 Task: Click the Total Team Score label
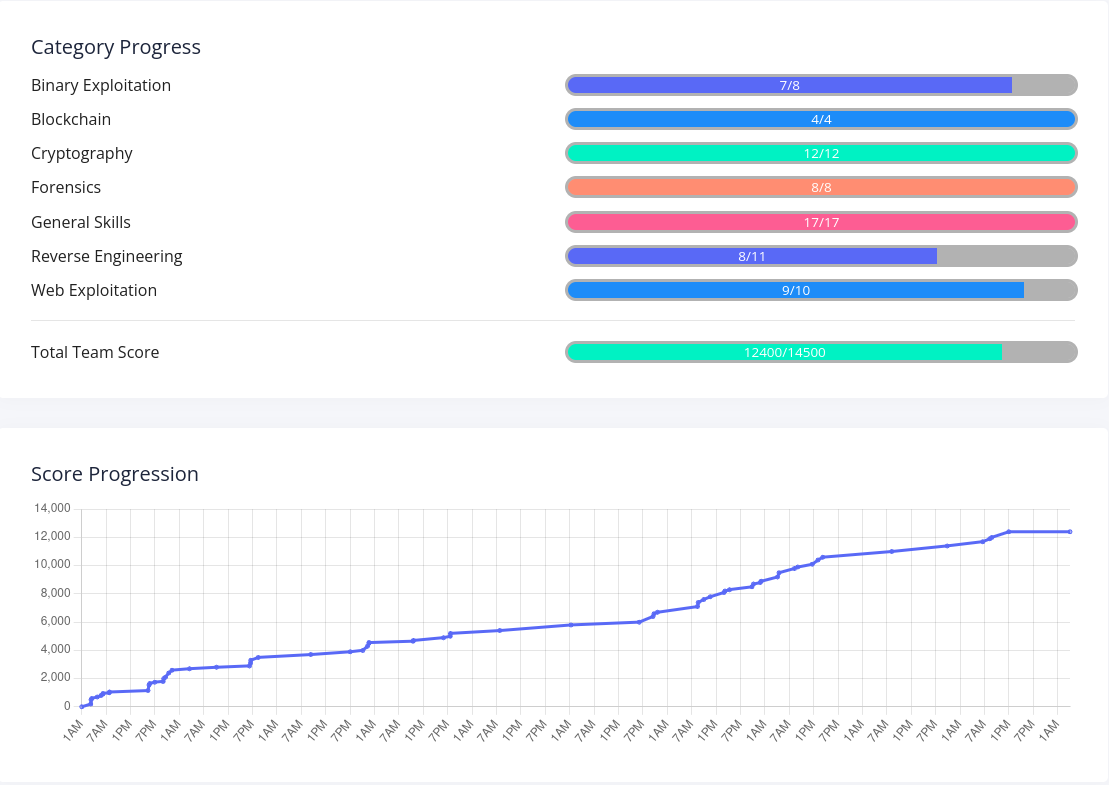[x=95, y=352]
